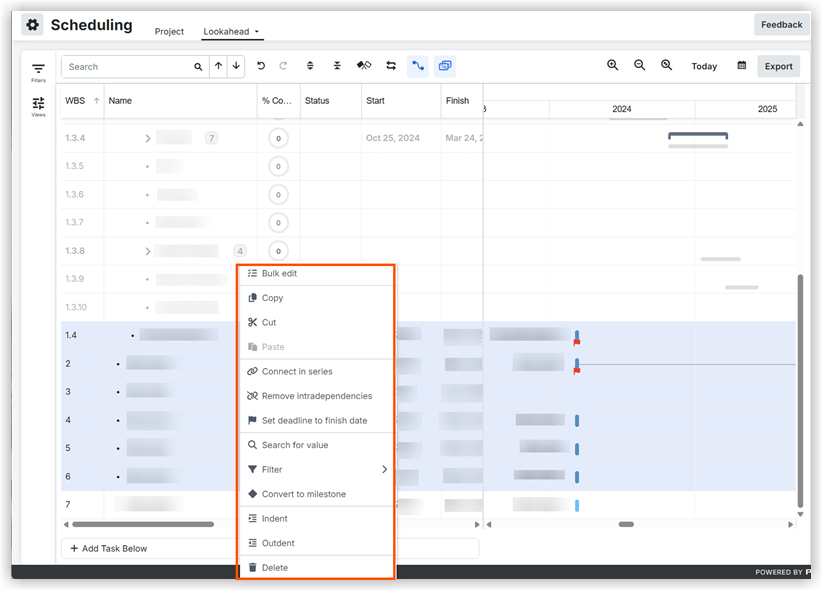
Task: Click percent complete circle for row 1.3.5
Action: tap(278, 166)
